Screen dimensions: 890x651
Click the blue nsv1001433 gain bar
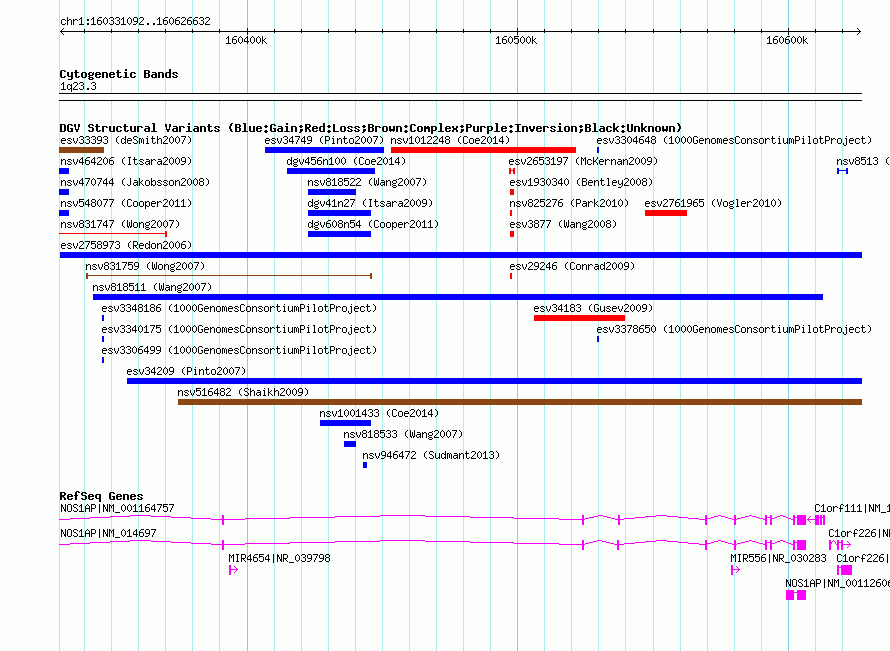346,423
